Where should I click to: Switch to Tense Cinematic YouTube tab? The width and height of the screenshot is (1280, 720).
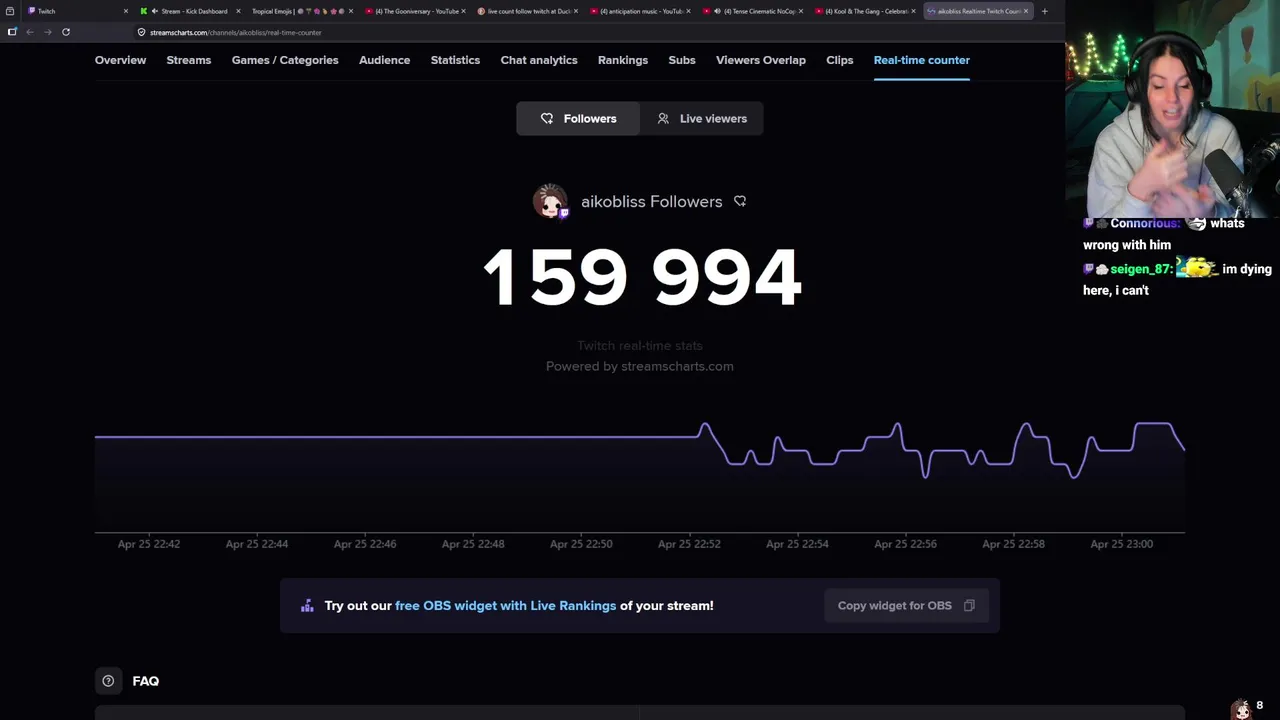click(752, 11)
